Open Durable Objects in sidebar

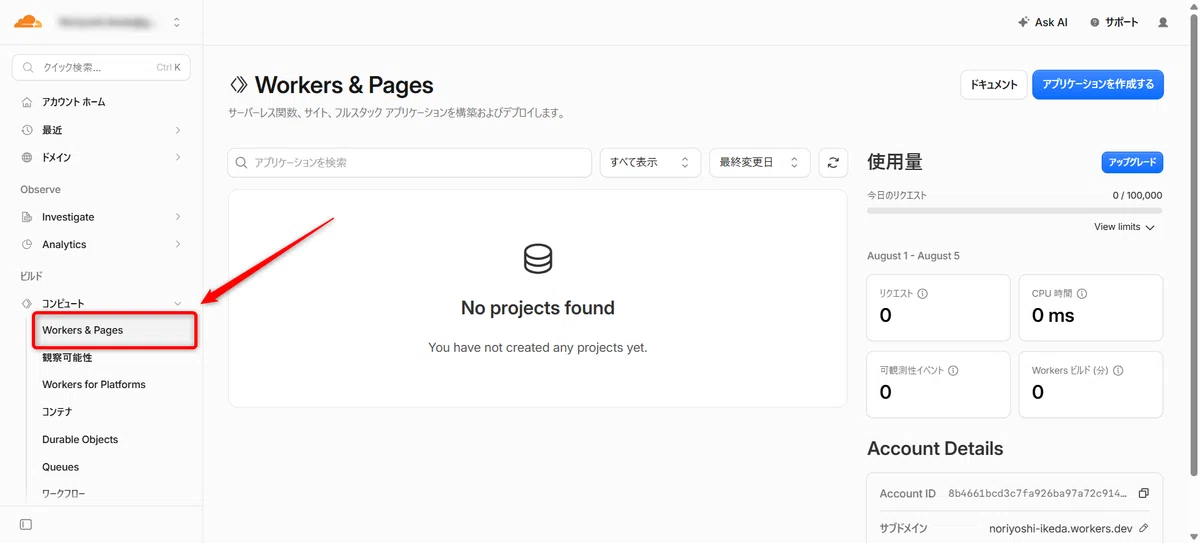(x=80, y=440)
